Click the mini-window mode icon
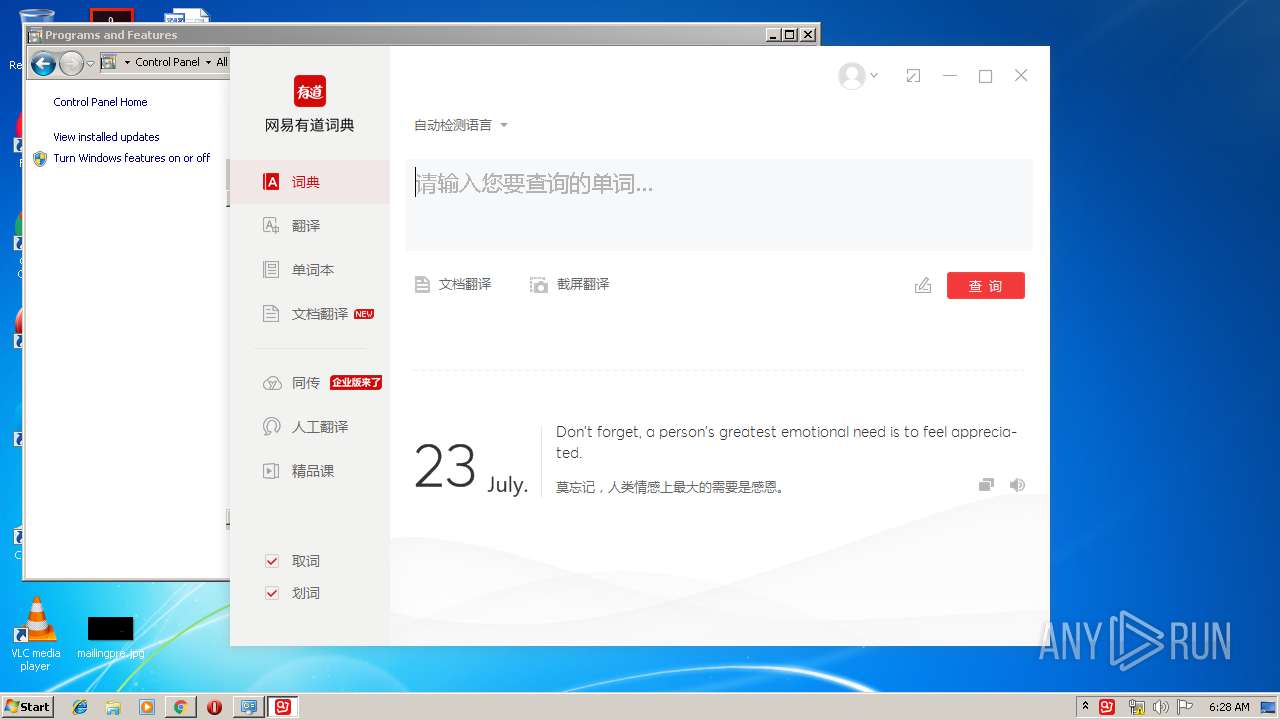The height and width of the screenshot is (720, 1280). pyautogui.click(x=913, y=76)
